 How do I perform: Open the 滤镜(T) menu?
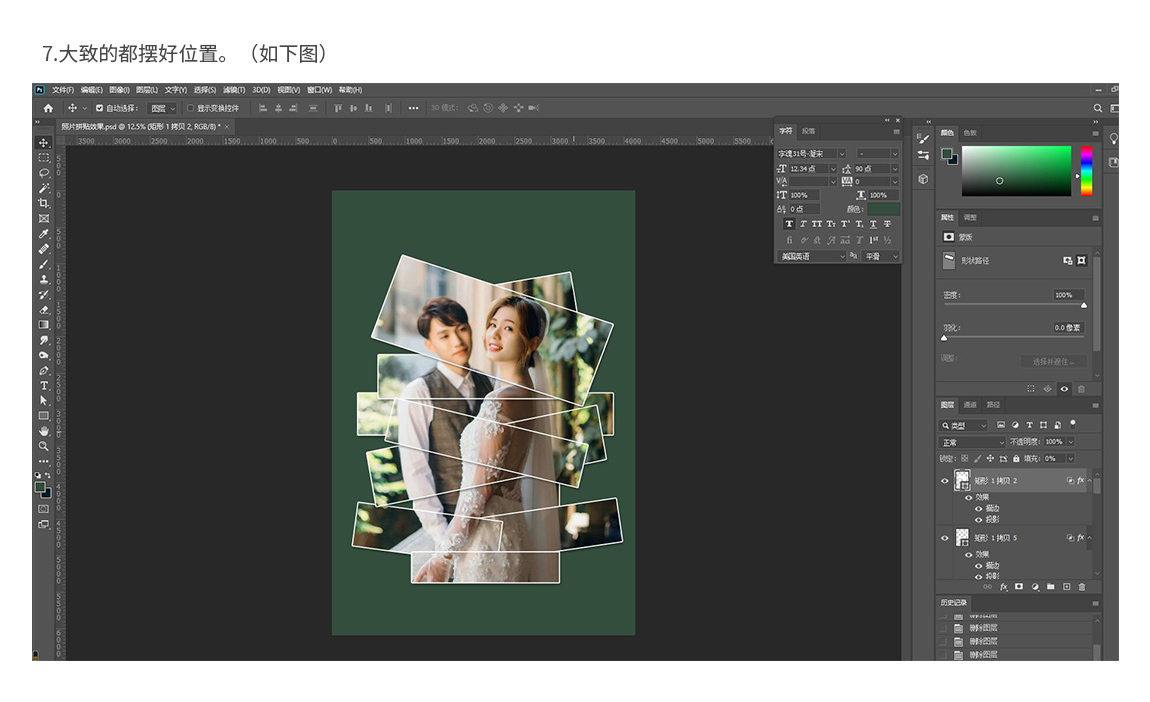tap(234, 90)
